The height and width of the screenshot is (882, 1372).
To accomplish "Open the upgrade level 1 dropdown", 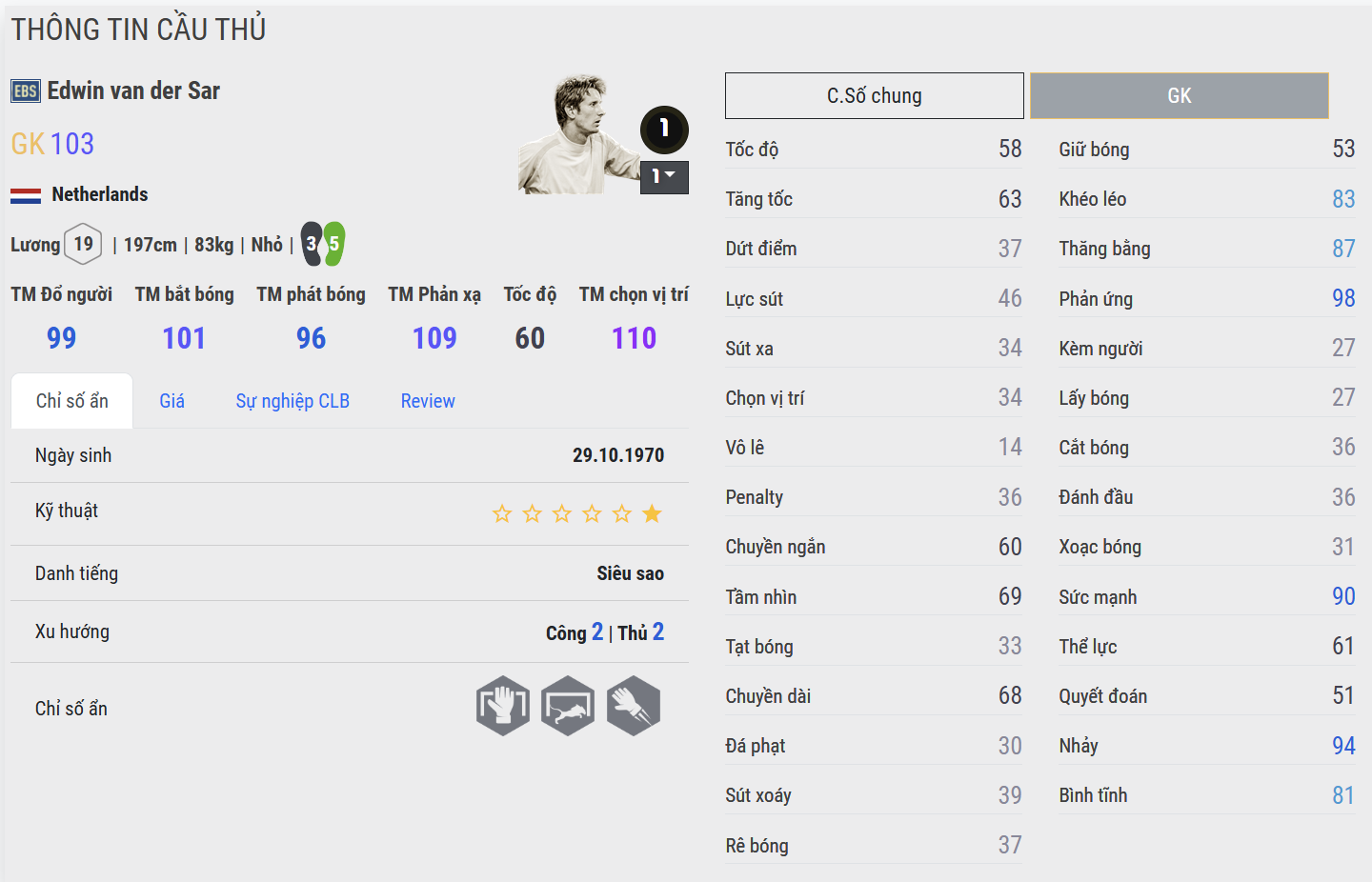I will pyautogui.click(x=664, y=176).
